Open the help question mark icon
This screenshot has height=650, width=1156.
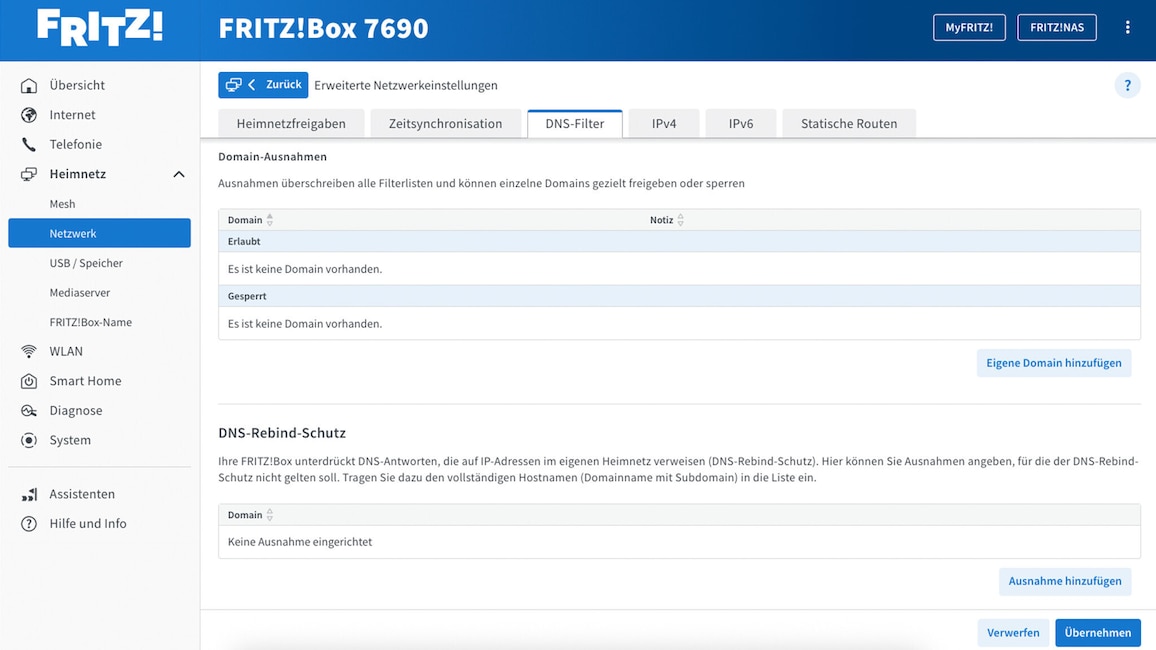point(1127,85)
